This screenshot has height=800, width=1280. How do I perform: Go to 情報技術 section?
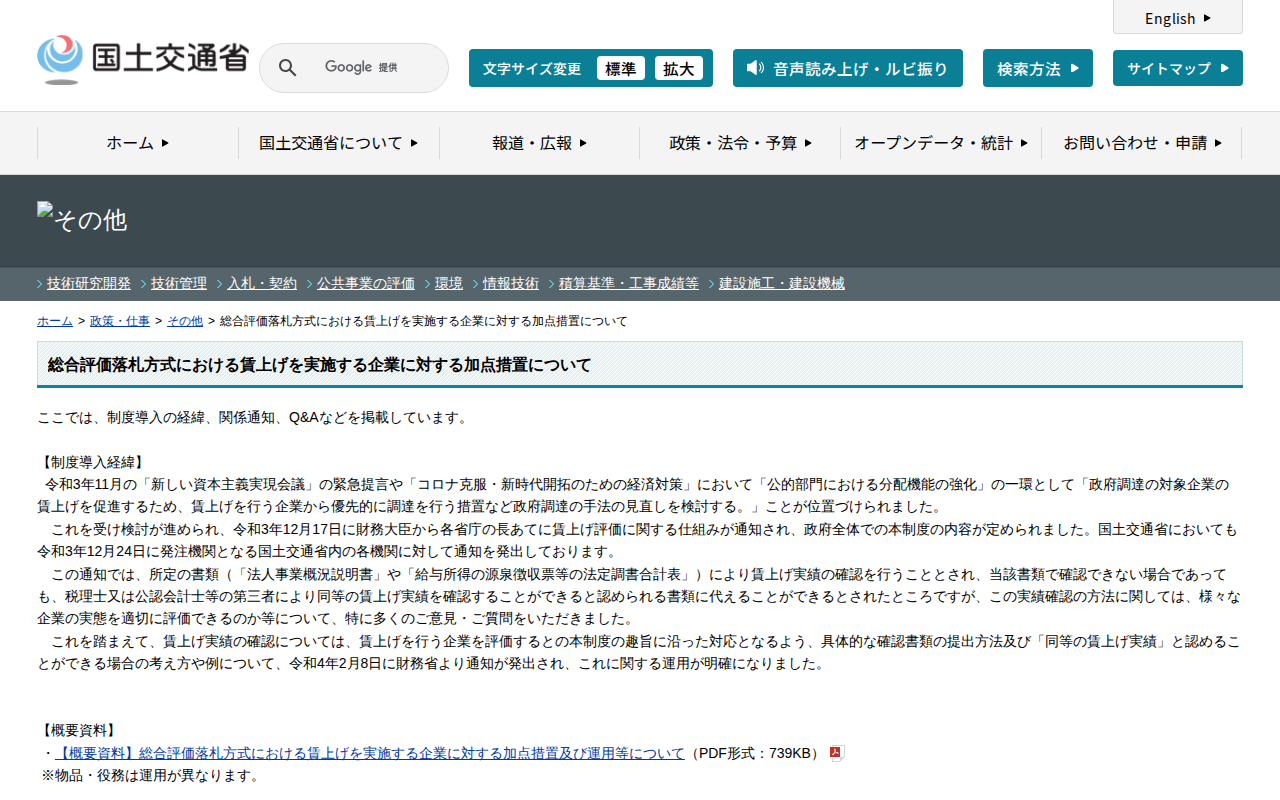pos(511,283)
